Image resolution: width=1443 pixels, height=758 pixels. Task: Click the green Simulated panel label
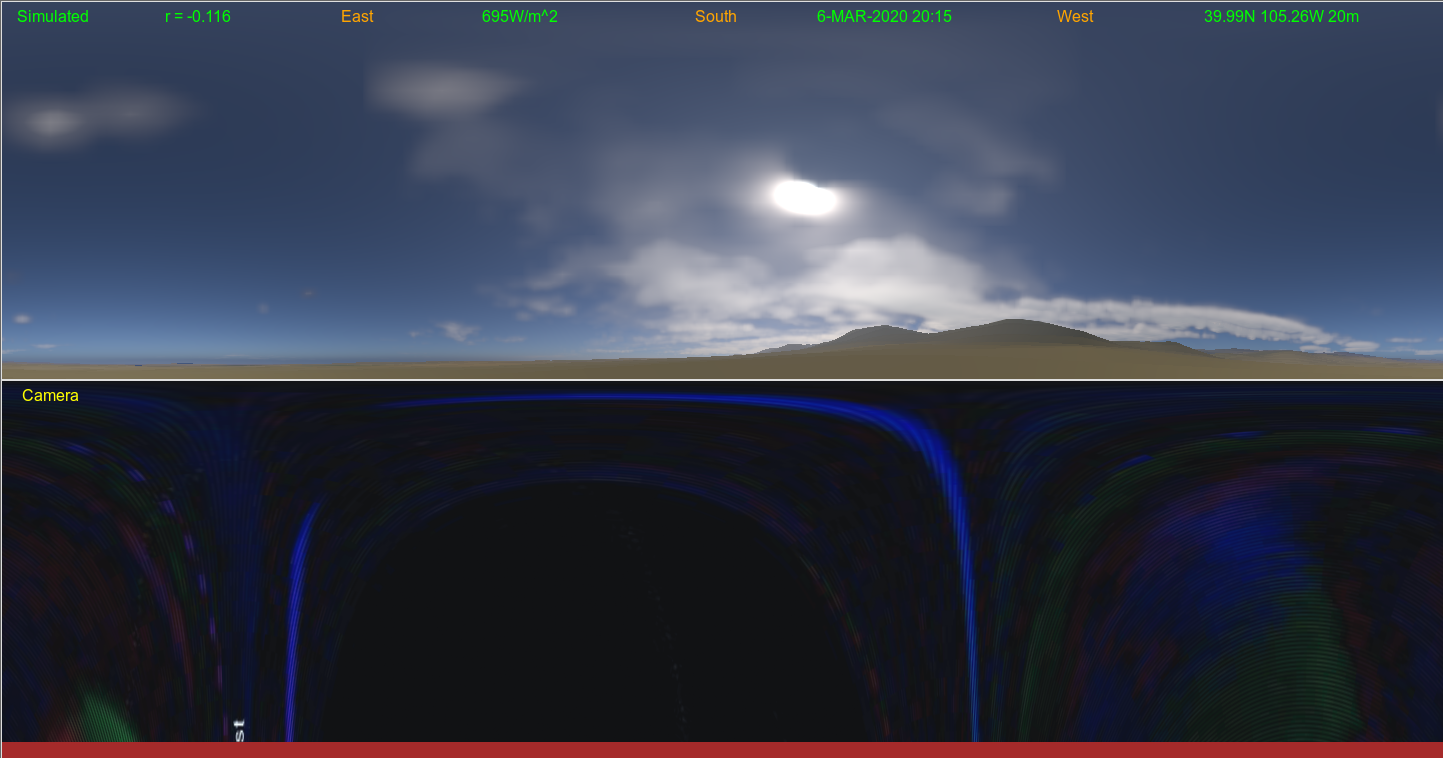(53, 17)
